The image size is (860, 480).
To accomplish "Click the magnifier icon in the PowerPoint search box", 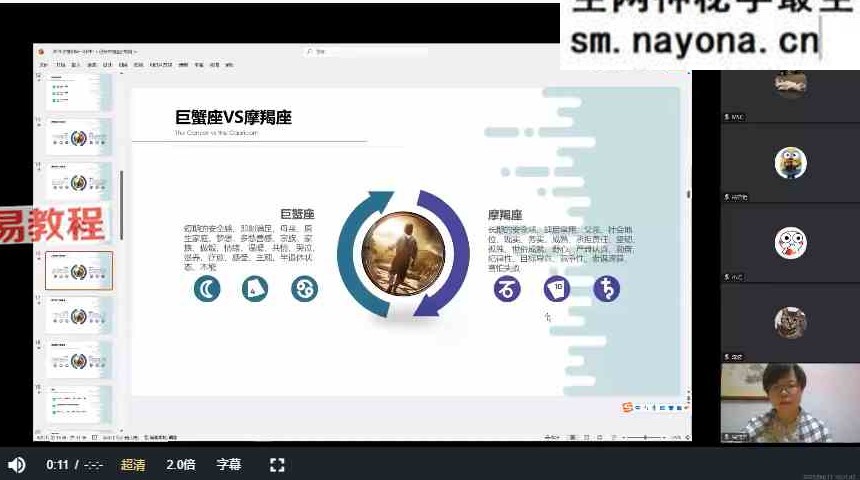I will pyautogui.click(x=310, y=52).
